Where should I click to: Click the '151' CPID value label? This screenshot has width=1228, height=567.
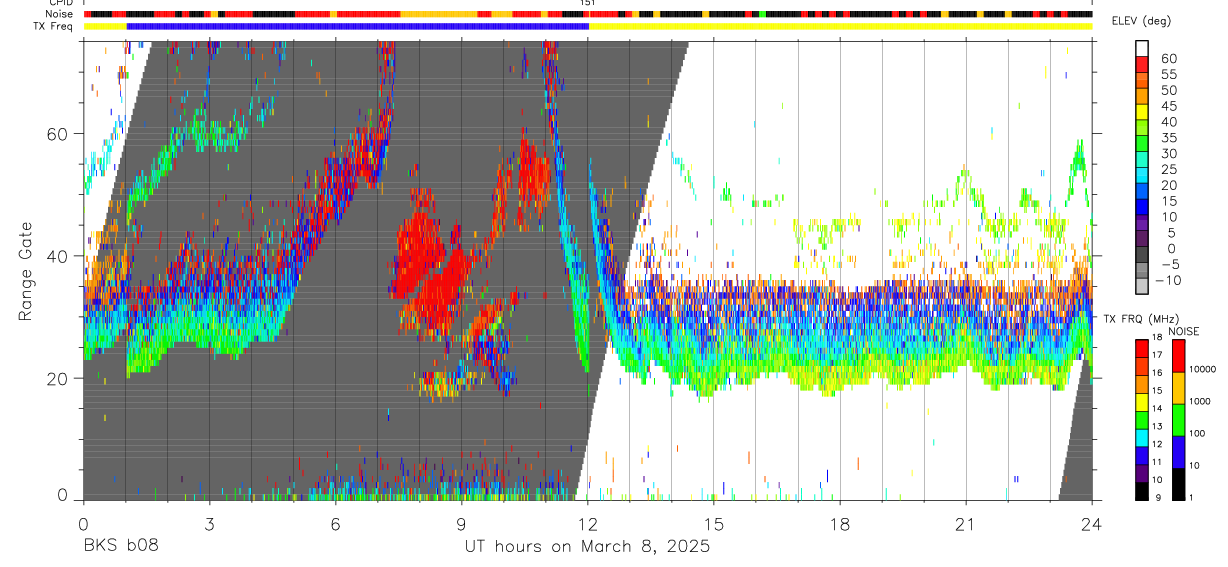[588, 3]
